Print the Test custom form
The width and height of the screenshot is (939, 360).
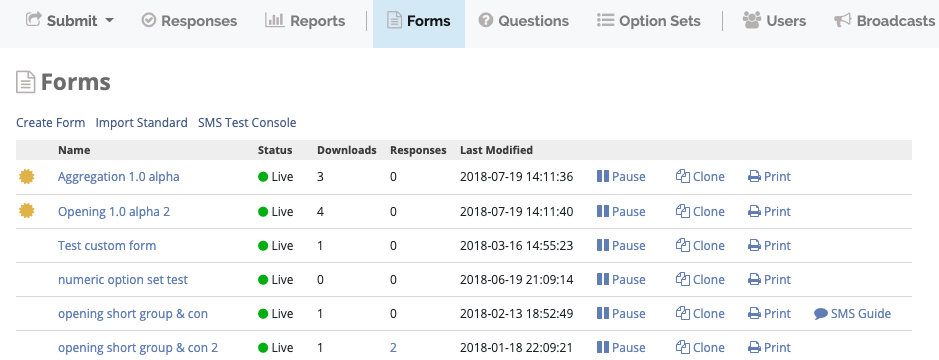[x=770, y=246]
